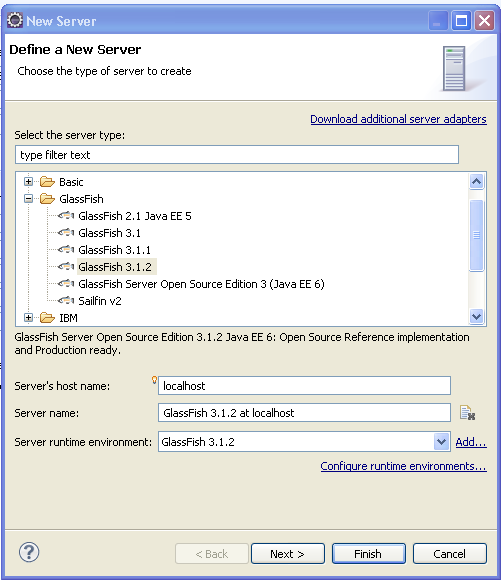
Task: Click the Finish button
Action: click(x=369, y=553)
